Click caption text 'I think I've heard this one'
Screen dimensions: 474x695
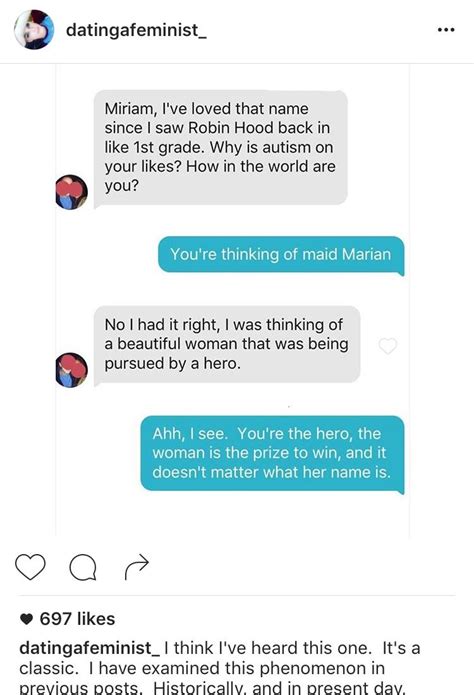tap(266, 648)
